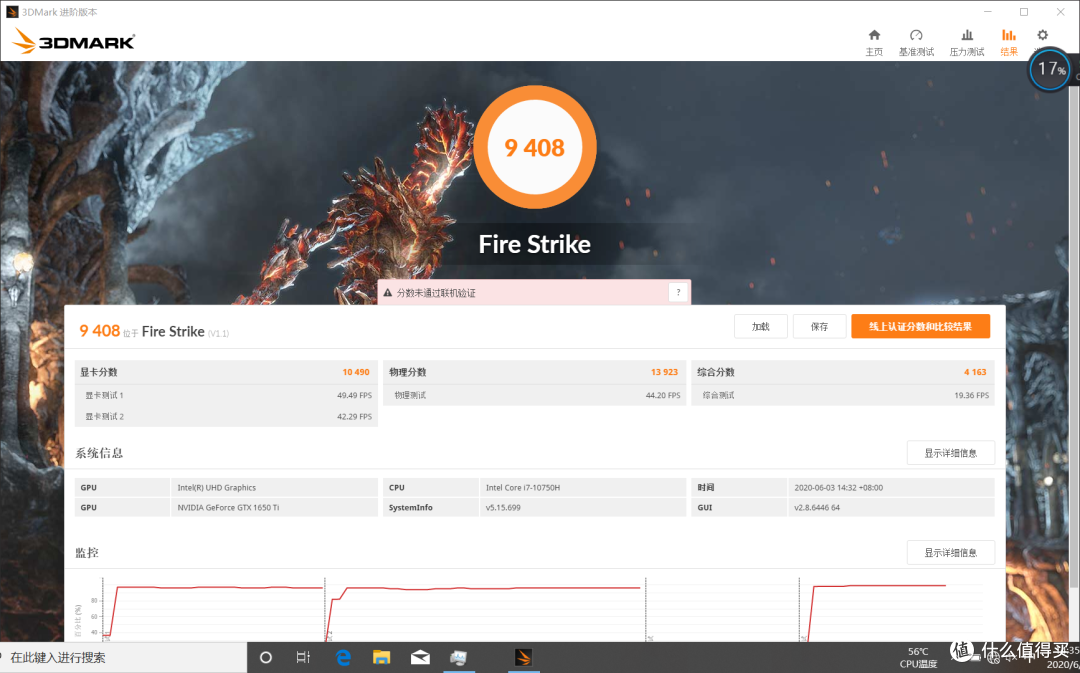Open the settings gear icon
Image resolution: width=1080 pixels, height=673 pixels.
pyautogui.click(x=1043, y=35)
